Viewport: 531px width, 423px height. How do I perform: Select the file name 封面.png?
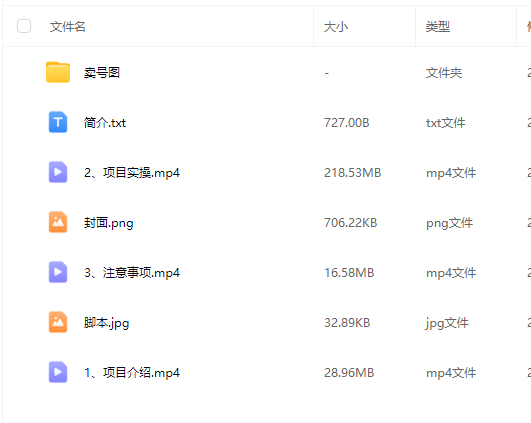tap(109, 223)
